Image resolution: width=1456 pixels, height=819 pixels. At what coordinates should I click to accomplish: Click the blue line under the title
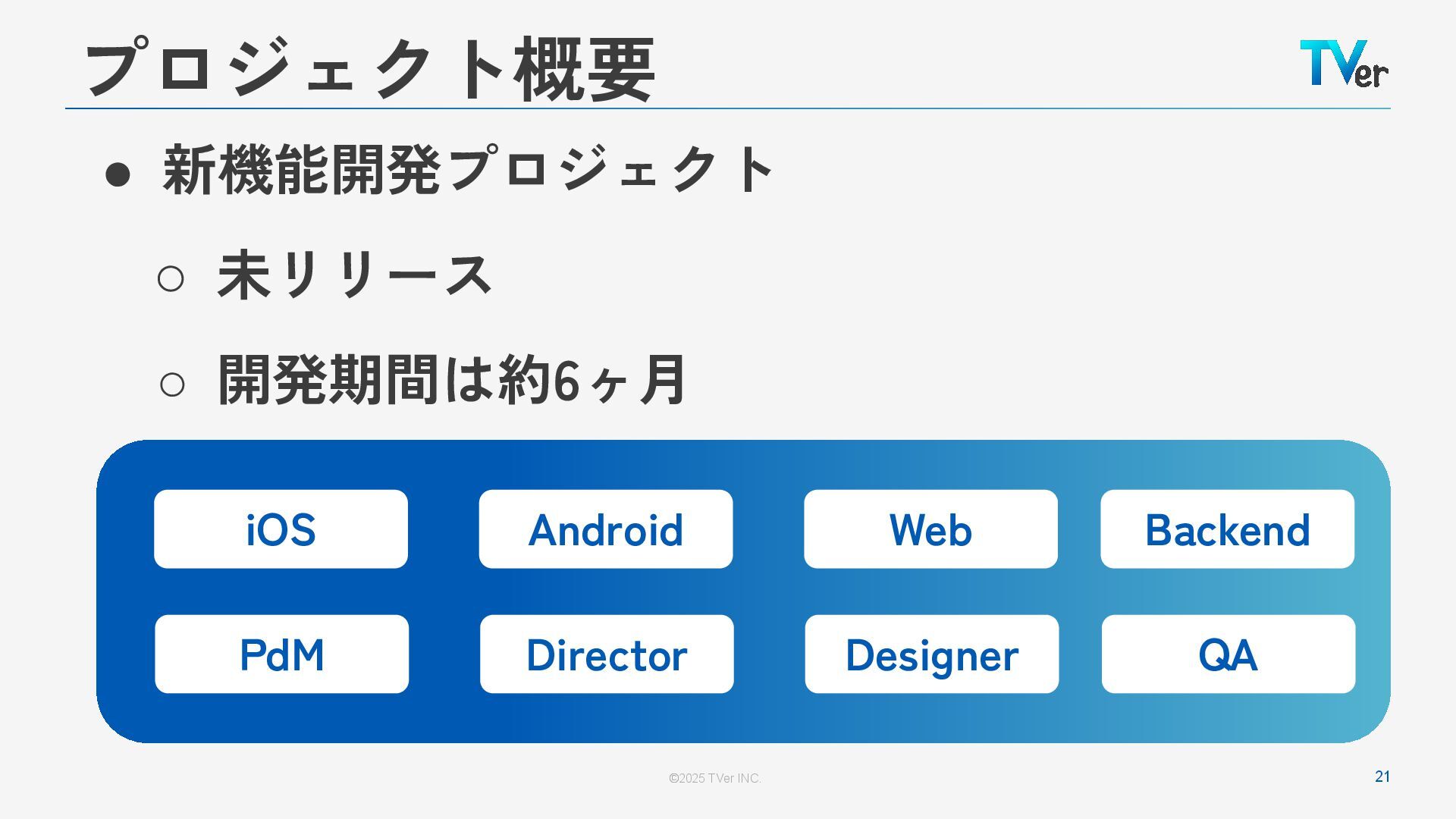(x=728, y=108)
